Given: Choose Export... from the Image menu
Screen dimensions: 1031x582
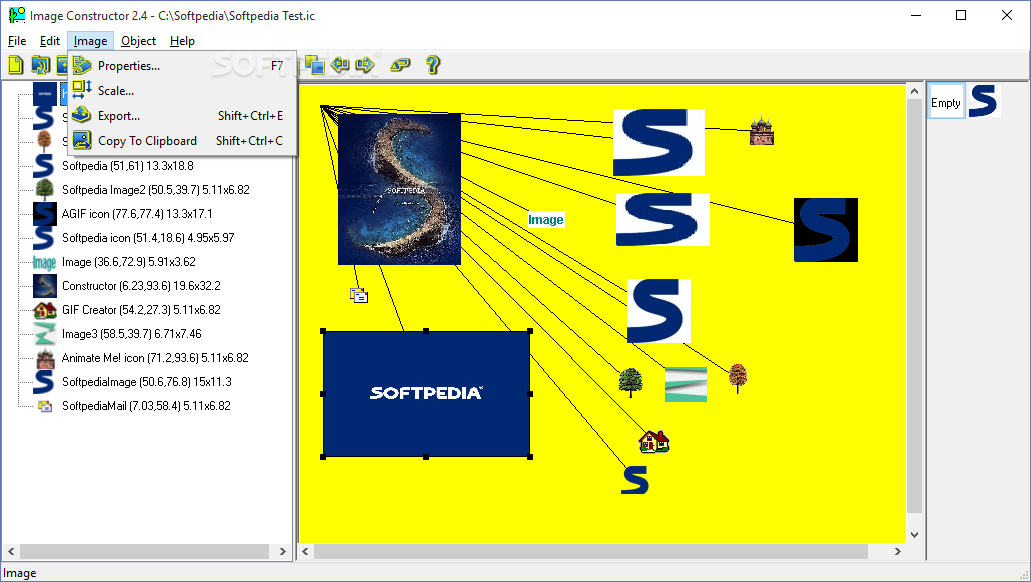Looking at the screenshot, I should pyautogui.click(x=182, y=116).
